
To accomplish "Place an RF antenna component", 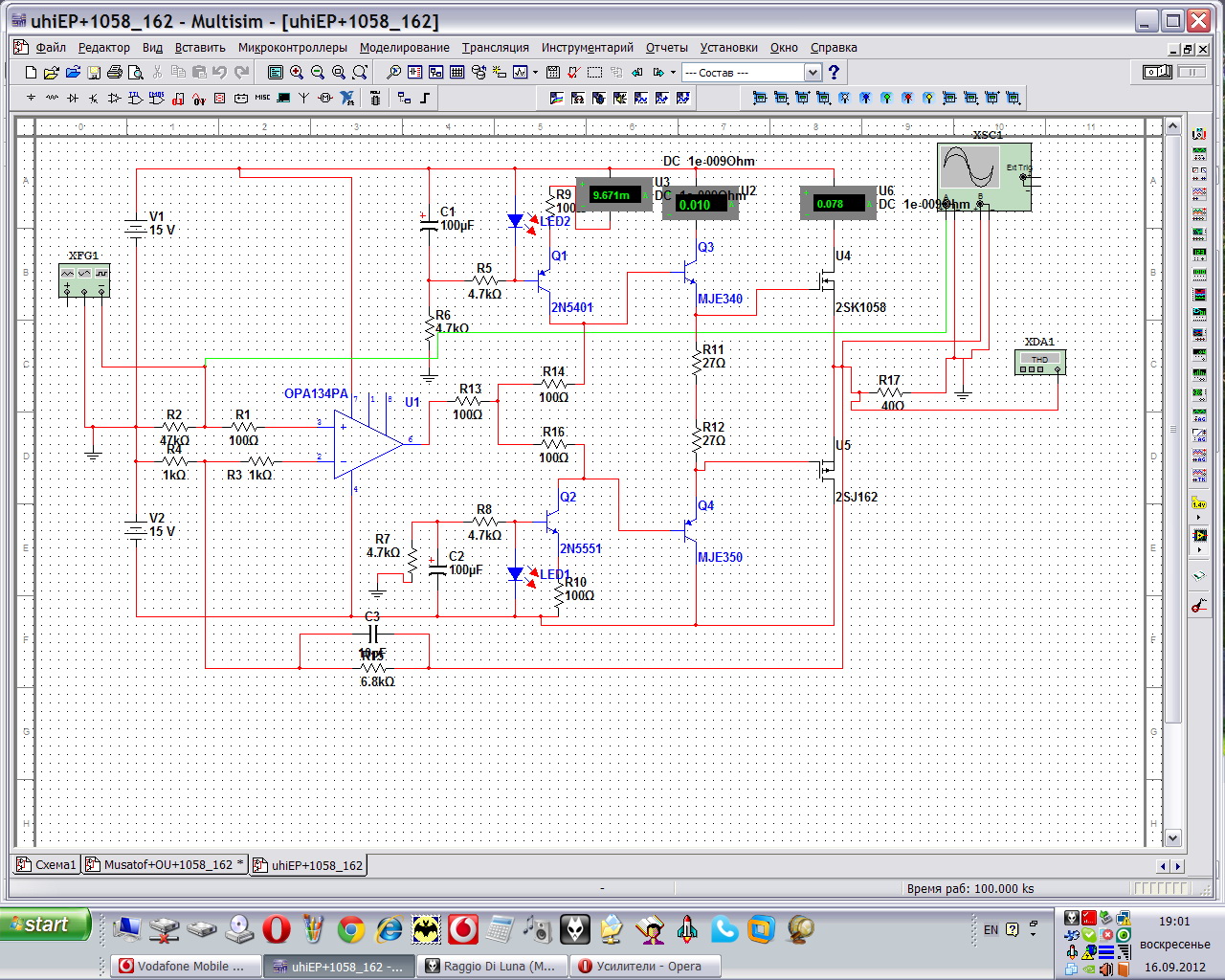I will tap(303, 98).
